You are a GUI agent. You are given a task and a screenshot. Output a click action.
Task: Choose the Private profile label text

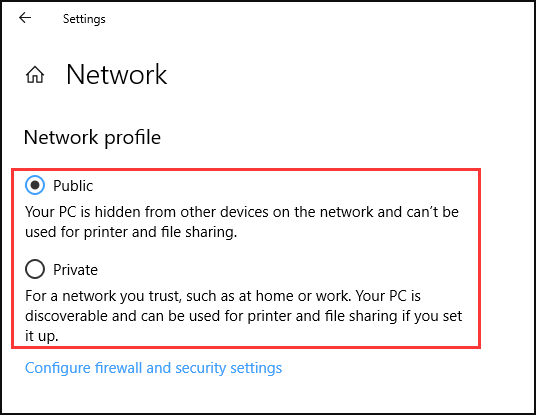point(75,270)
